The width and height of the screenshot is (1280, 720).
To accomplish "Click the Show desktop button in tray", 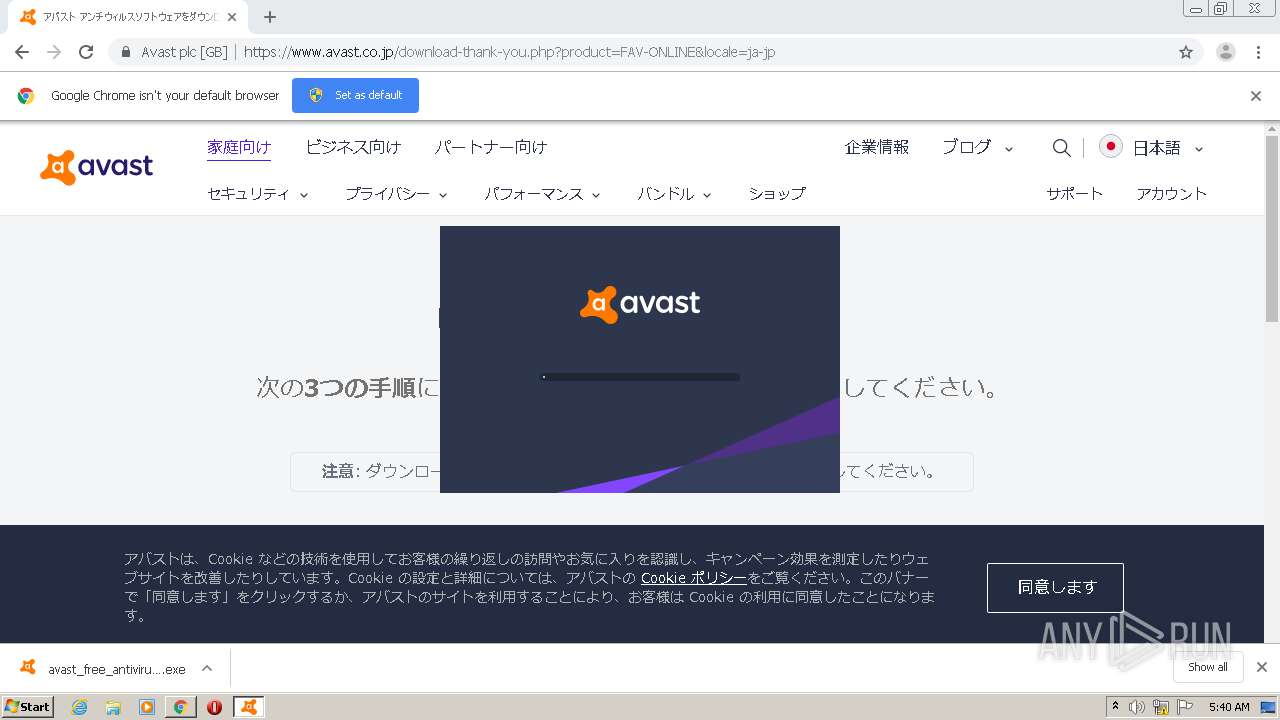I will click(x=1268, y=707).
